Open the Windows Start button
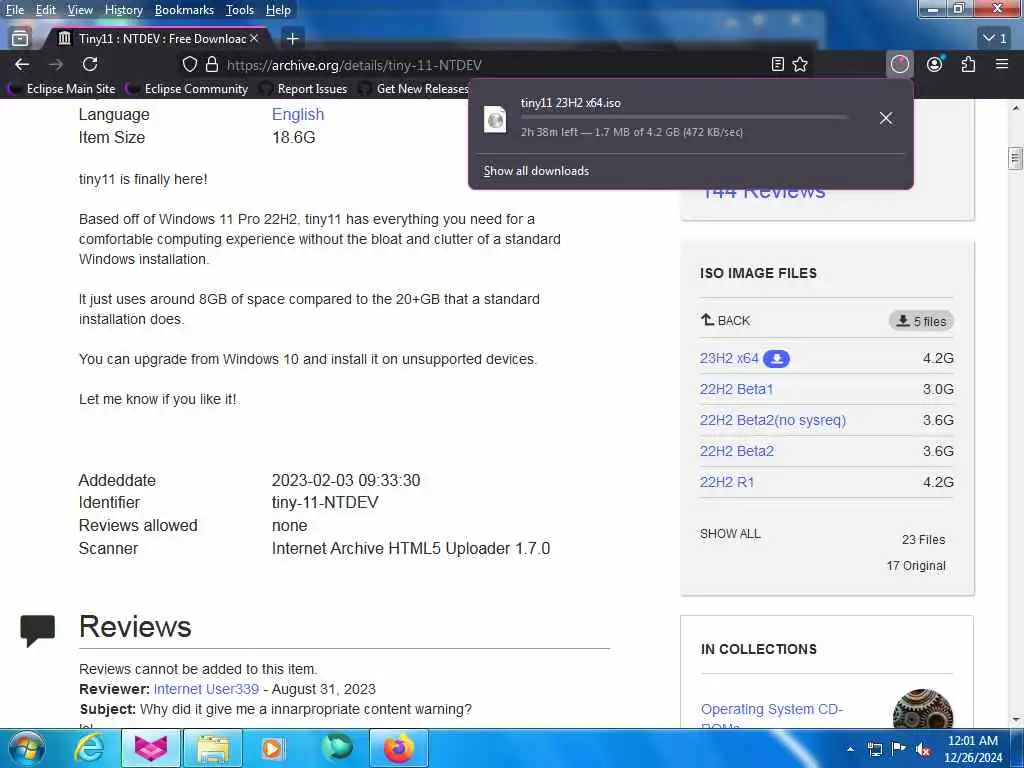This screenshot has width=1024, height=768. 26,748
